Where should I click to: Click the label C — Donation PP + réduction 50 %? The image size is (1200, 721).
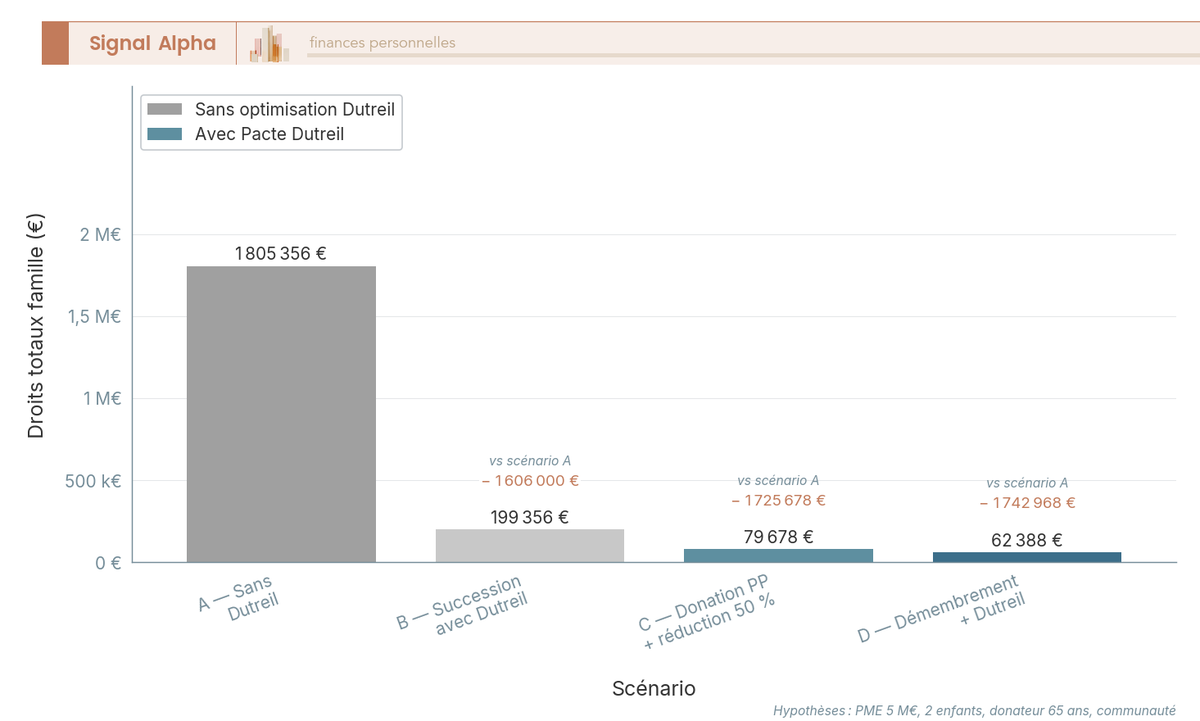[x=708, y=613]
